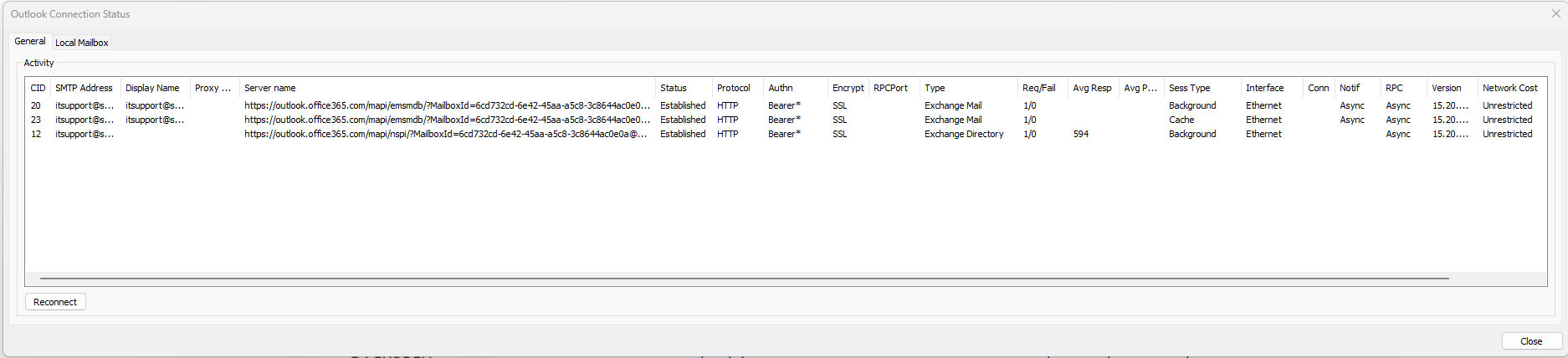
Task: Sort by the CID column header
Action: [38, 88]
